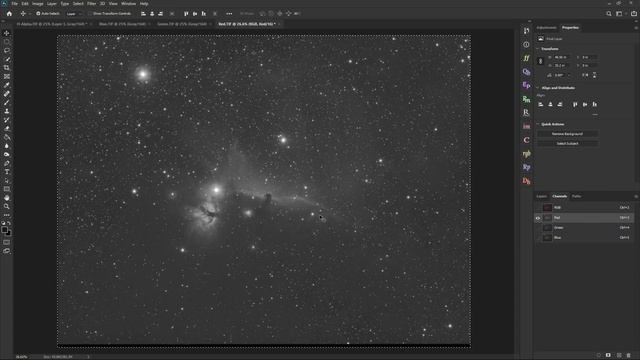Viewport: 640px width, 360px height.
Task: Click align left edges in Properties panel
Action: 540,104
